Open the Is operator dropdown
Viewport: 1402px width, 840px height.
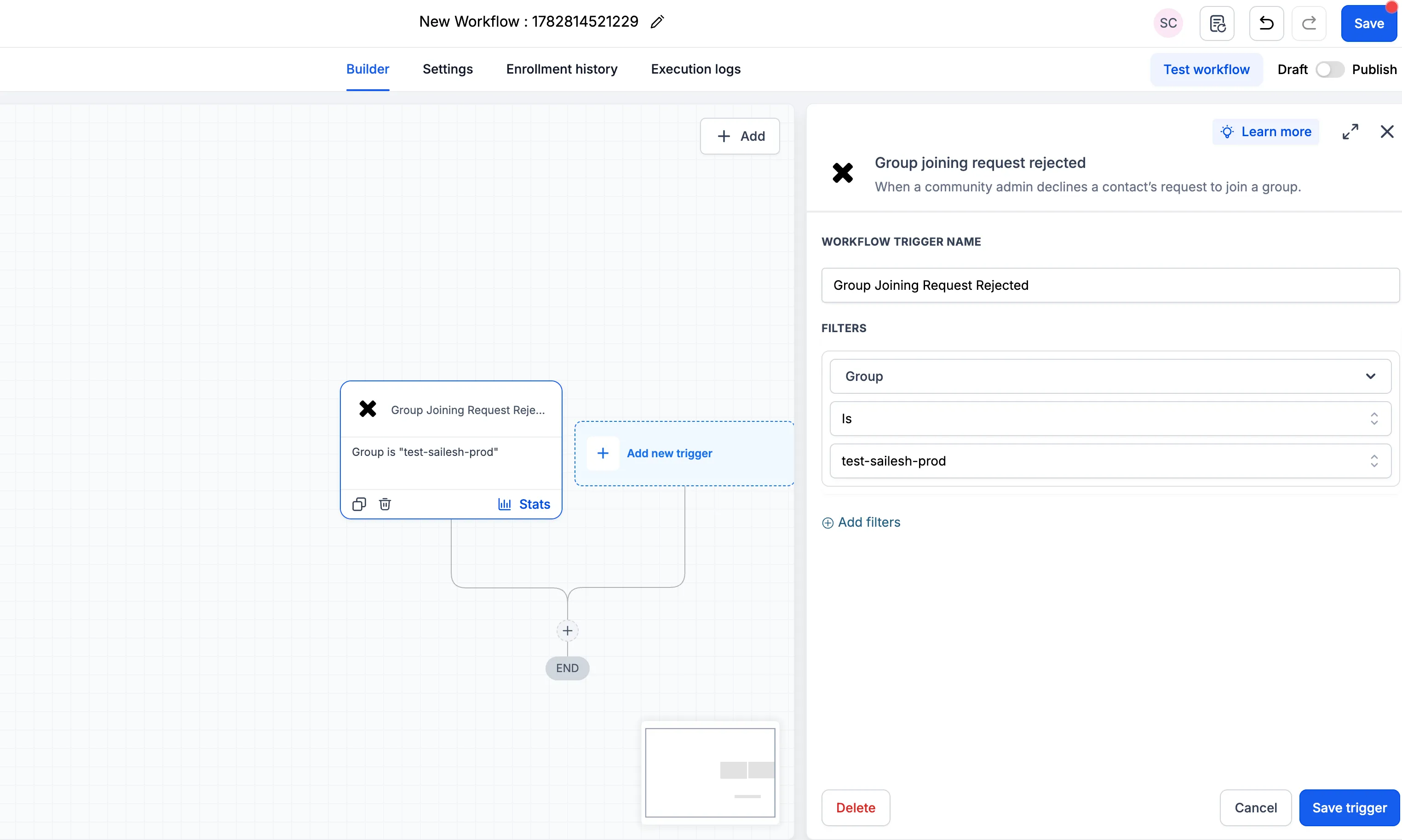pos(1110,418)
